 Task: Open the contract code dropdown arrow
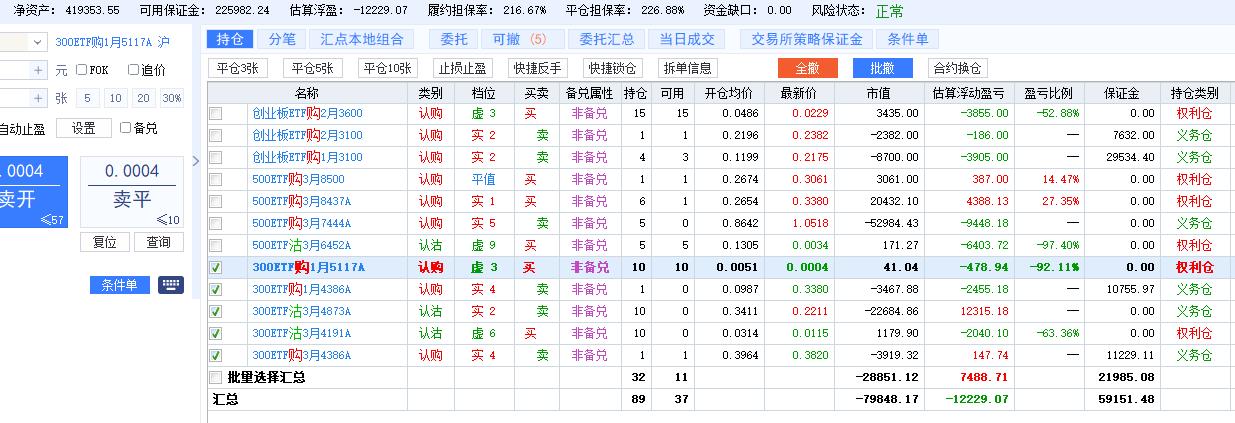pos(38,42)
